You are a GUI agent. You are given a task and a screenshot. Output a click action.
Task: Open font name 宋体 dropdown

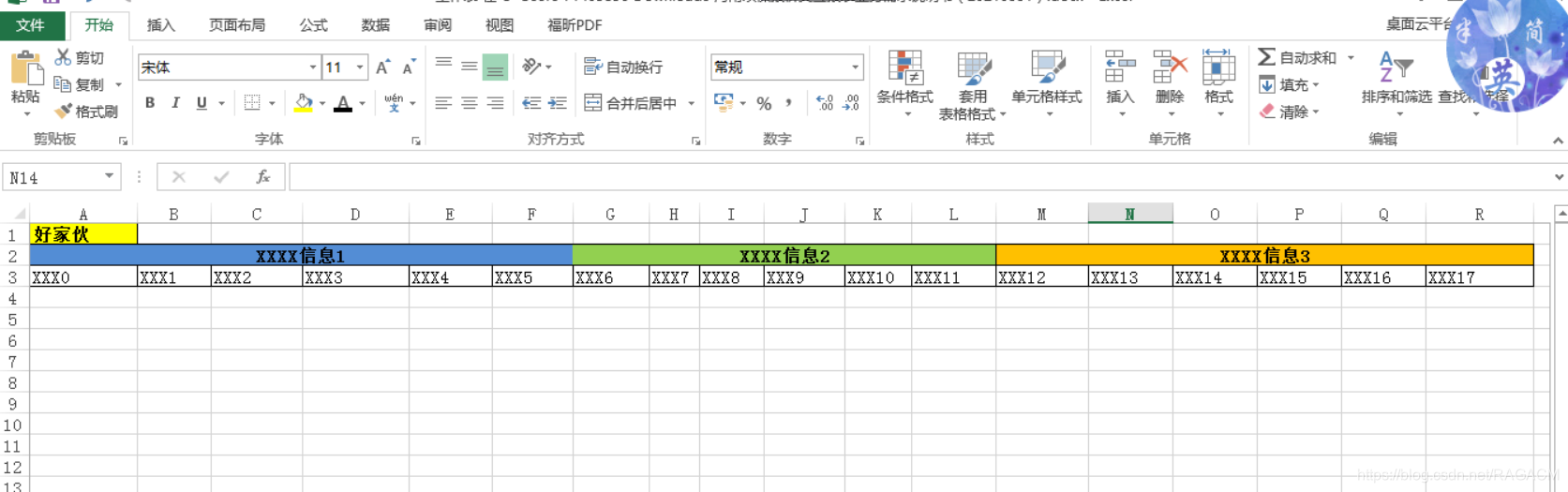(x=313, y=67)
